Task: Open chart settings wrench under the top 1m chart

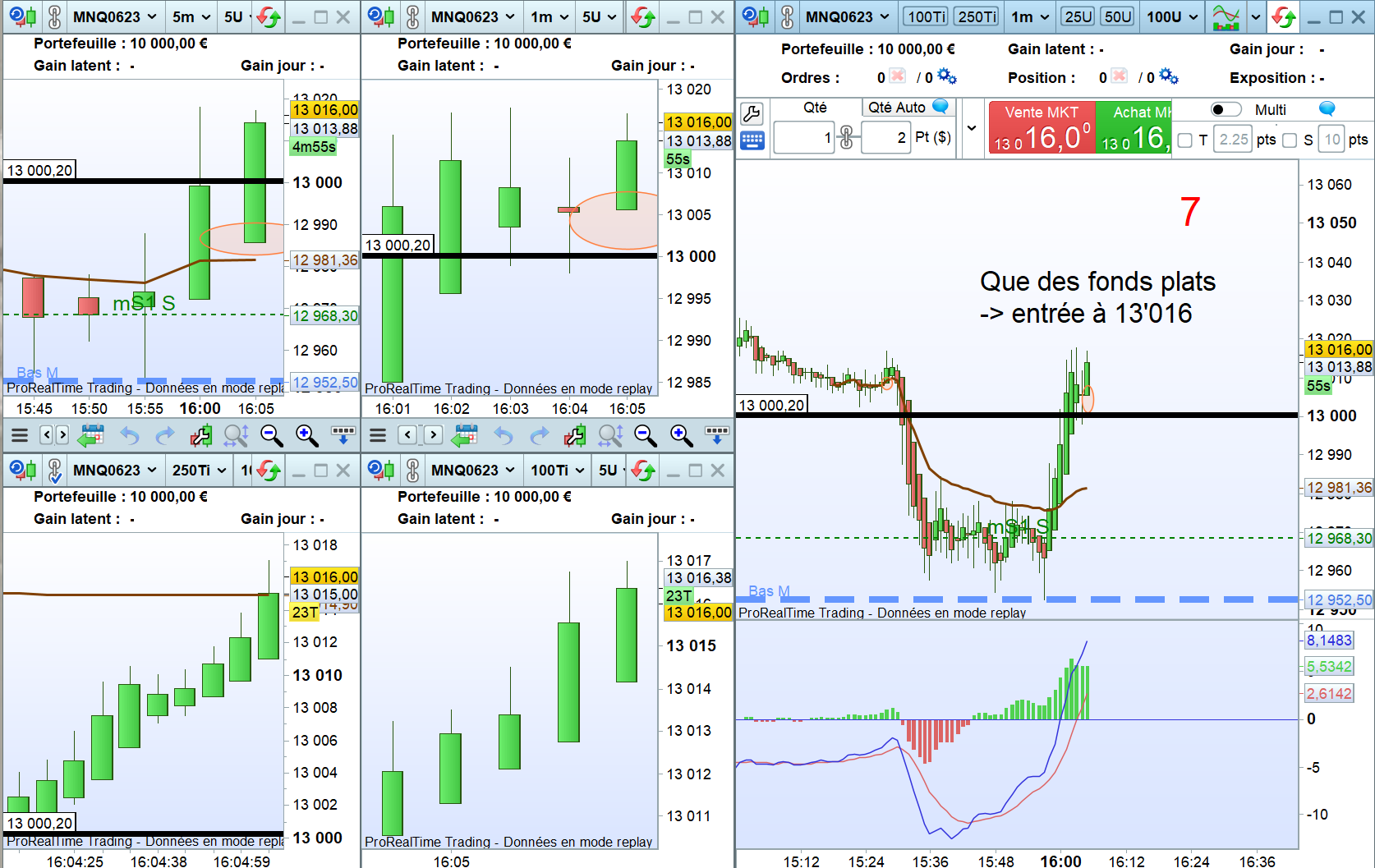Action: tap(575, 435)
